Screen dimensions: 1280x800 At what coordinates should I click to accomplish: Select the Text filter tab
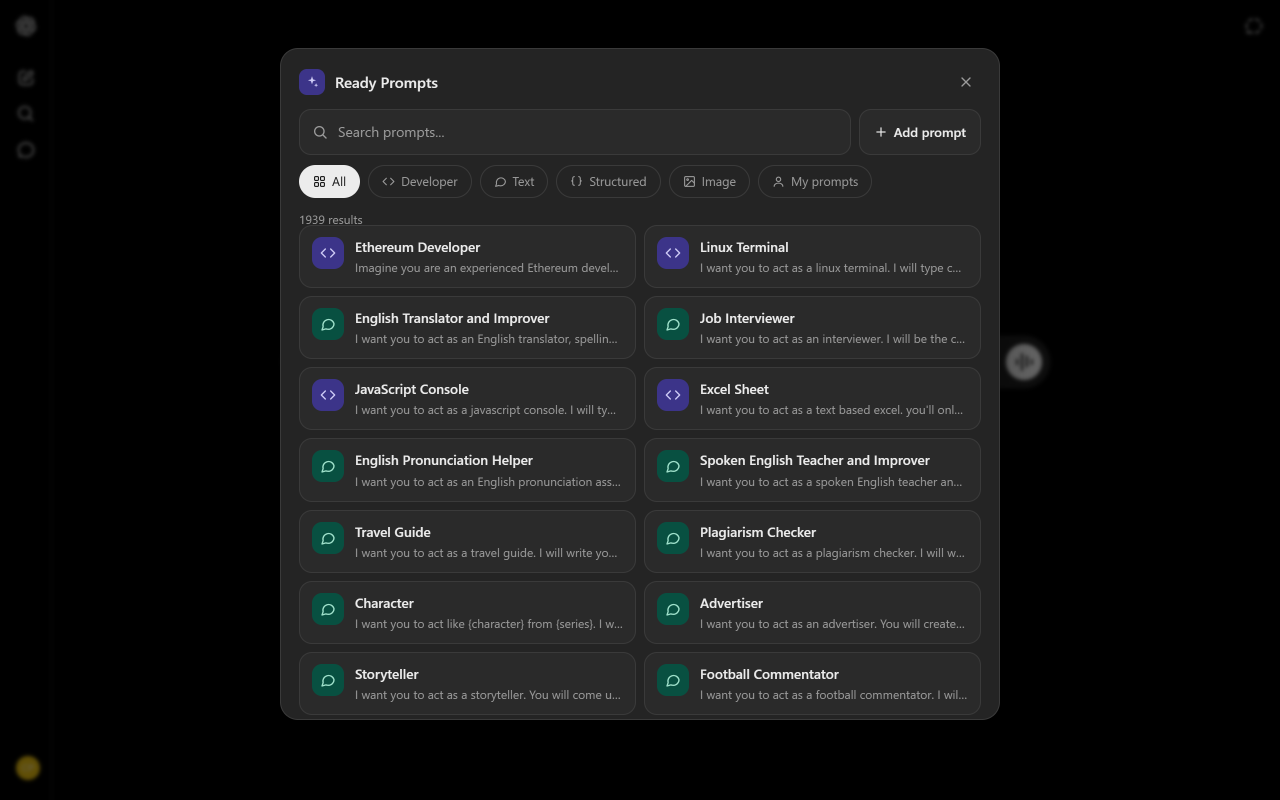coord(514,182)
